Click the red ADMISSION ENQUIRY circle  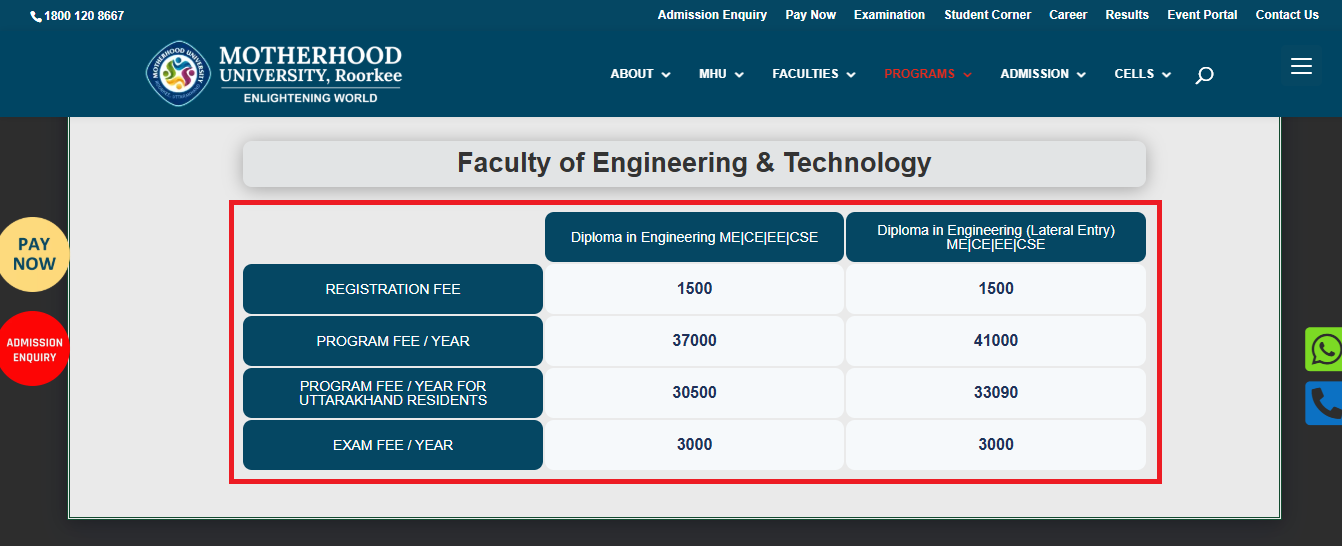[x=34, y=349]
